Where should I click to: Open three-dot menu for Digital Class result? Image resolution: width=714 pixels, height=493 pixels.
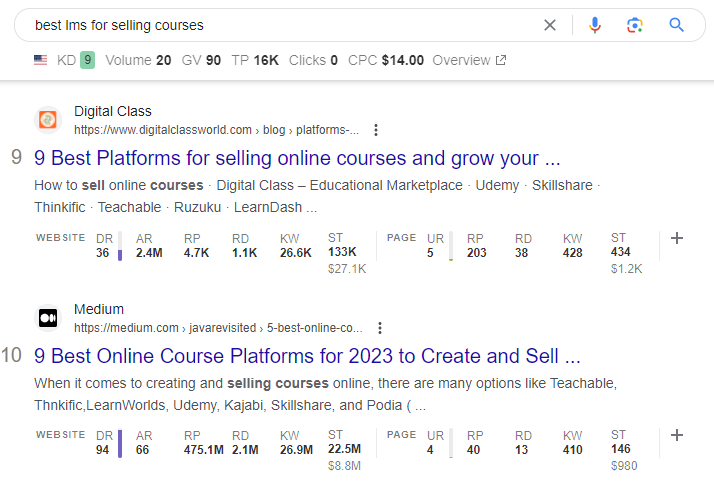coord(376,130)
